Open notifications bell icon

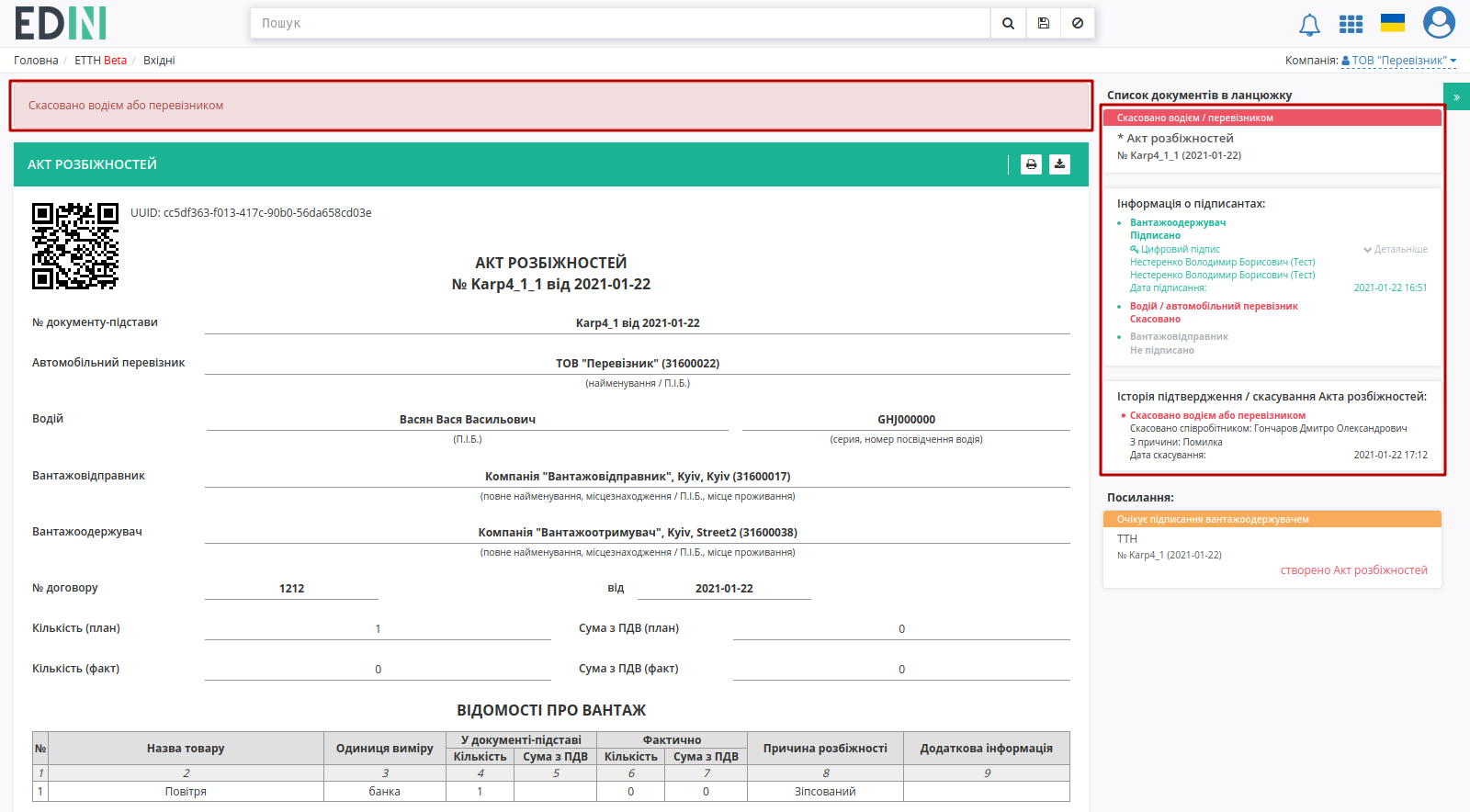(x=1309, y=25)
